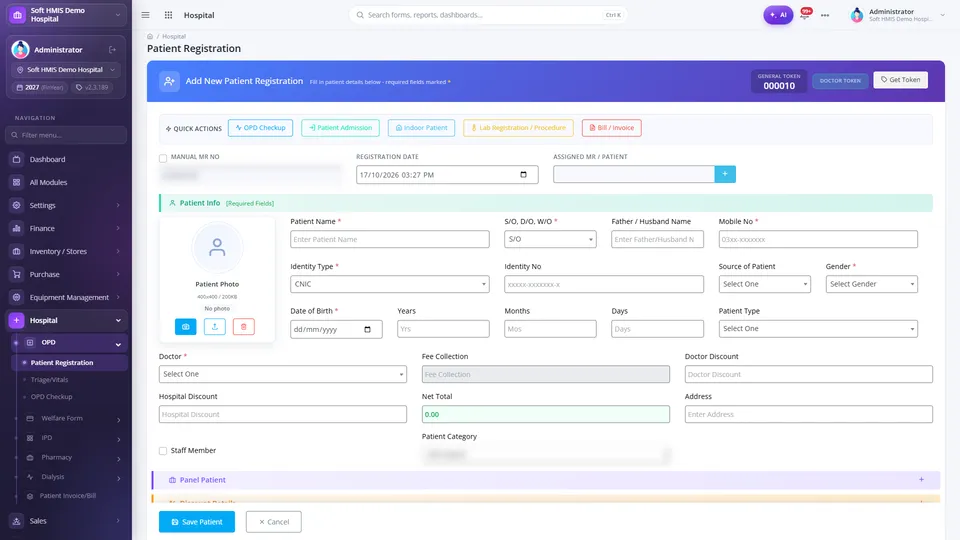Click the sidebar Filter menu field
The height and width of the screenshot is (540, 960).
(x=66, y=135)
